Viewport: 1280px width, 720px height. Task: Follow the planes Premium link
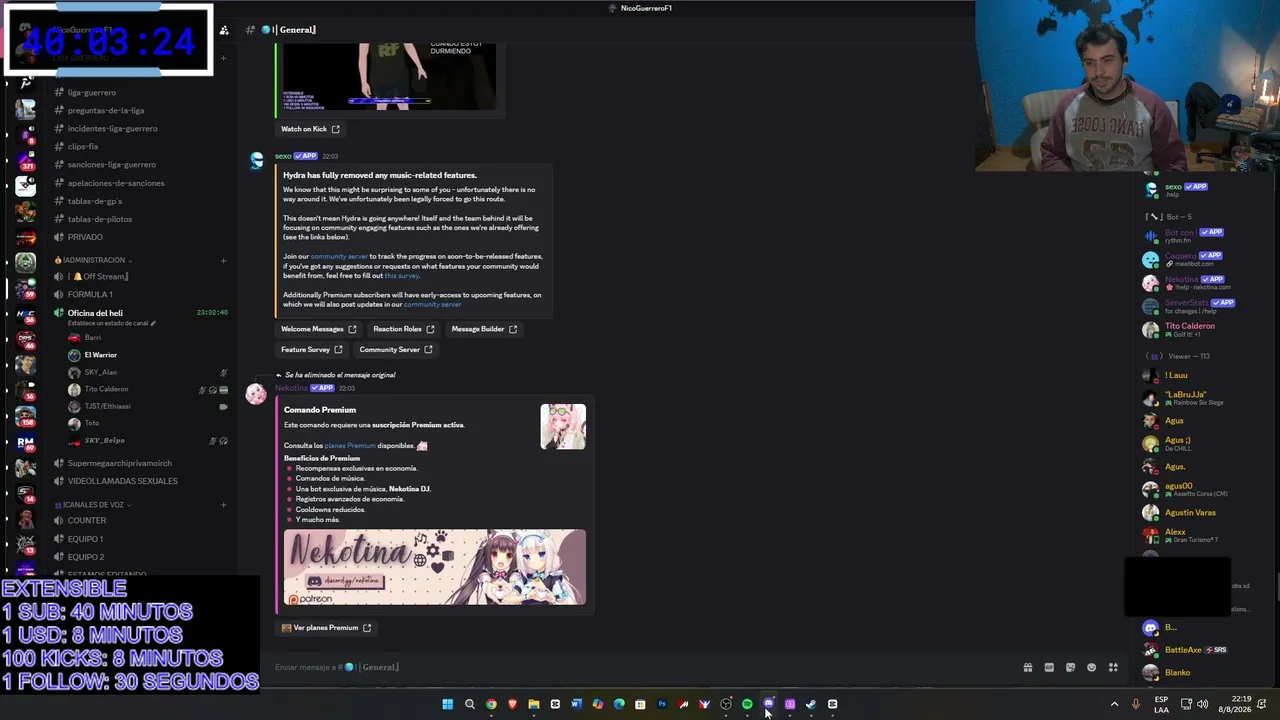[350, 446]
